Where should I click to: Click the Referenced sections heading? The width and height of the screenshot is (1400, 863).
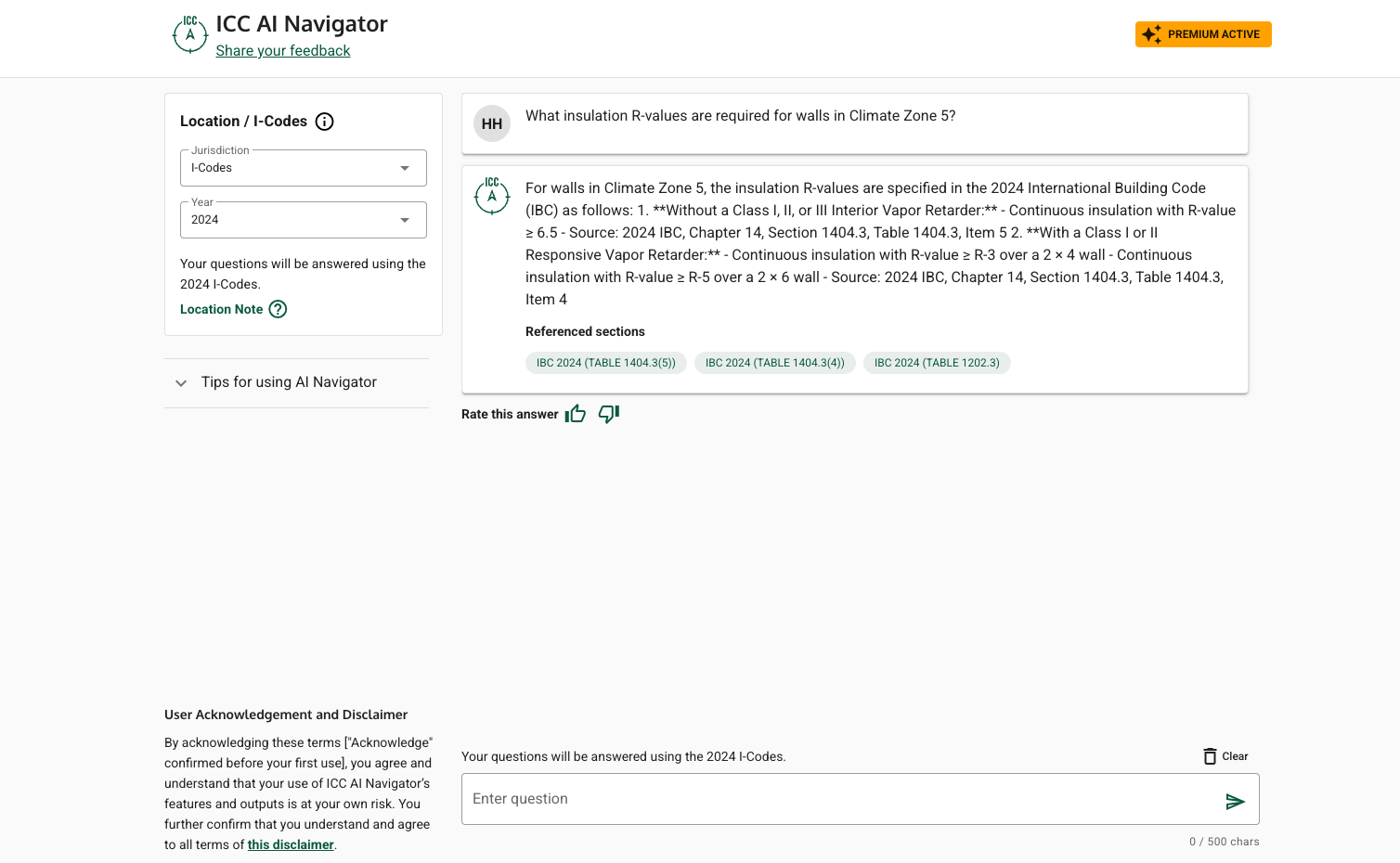[x=585, y=332]
